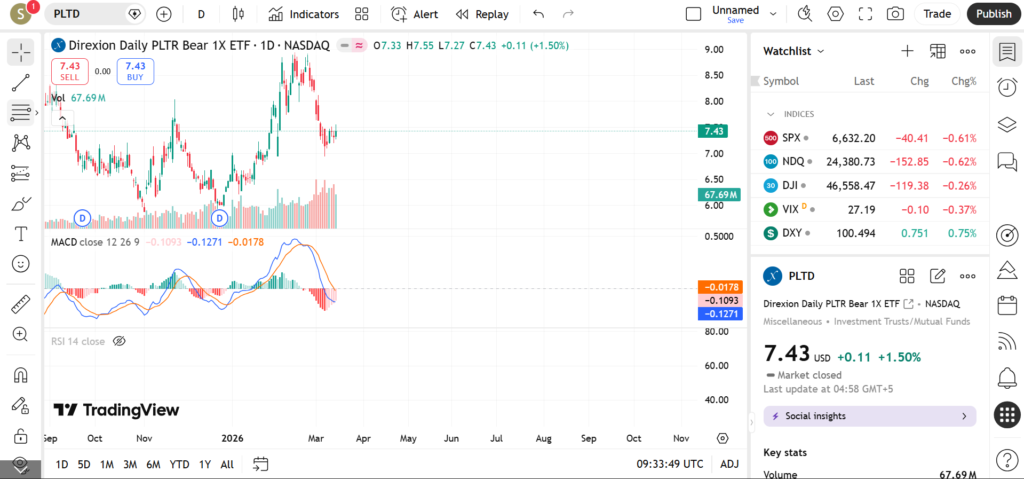Select the YTD time range
Screen dimensions: 1024x479
tap(179, 464)
